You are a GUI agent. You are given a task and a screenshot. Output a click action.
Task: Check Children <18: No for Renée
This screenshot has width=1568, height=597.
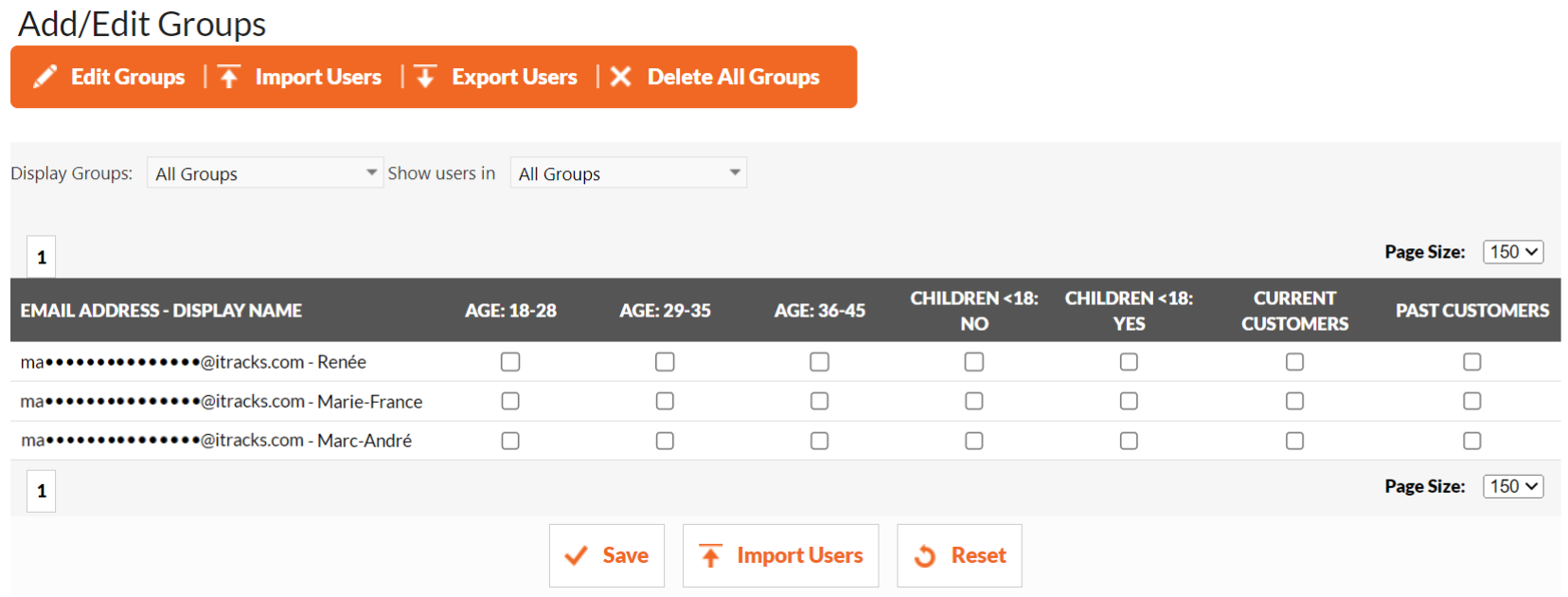974,362
